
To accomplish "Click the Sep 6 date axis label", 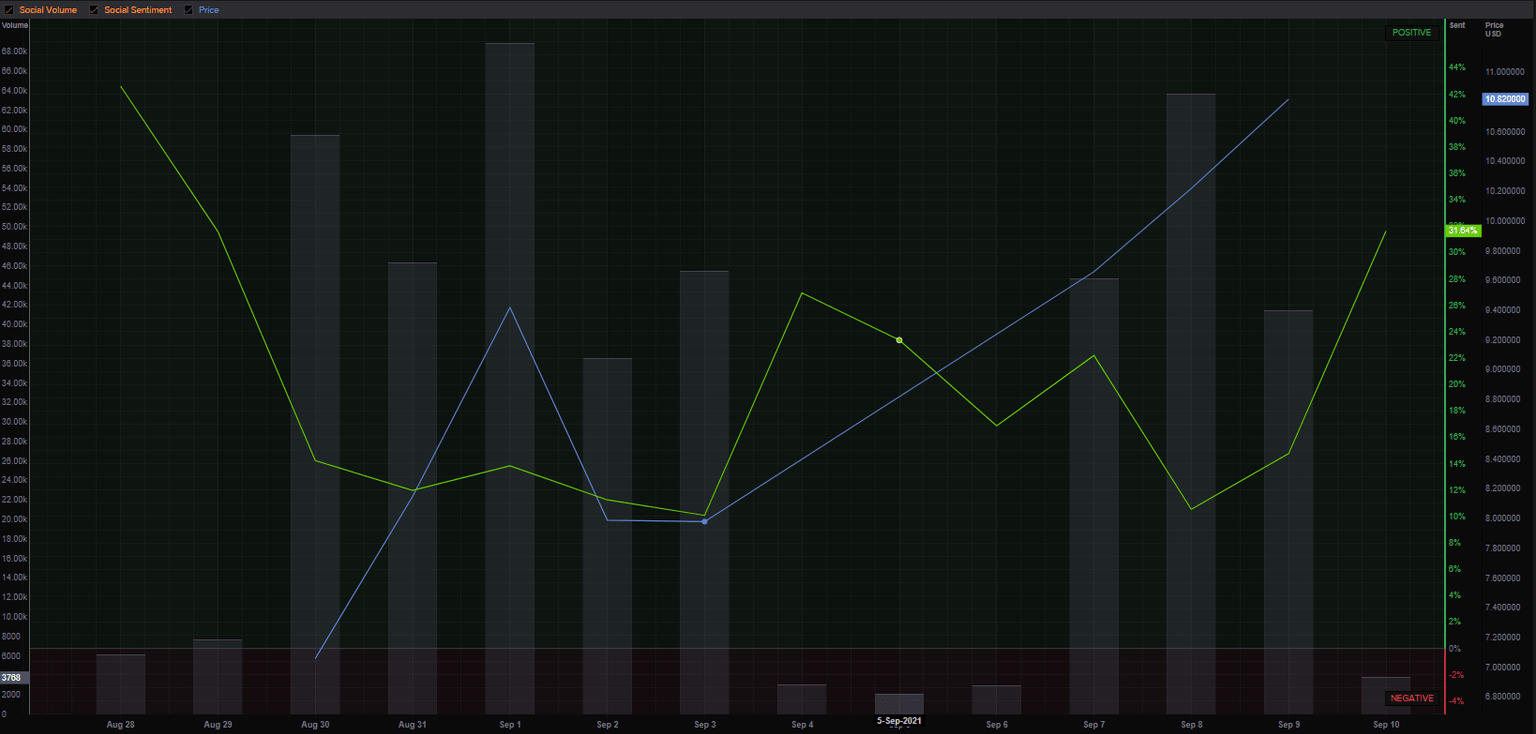I will pyautogui.click(x=997, y=724).
